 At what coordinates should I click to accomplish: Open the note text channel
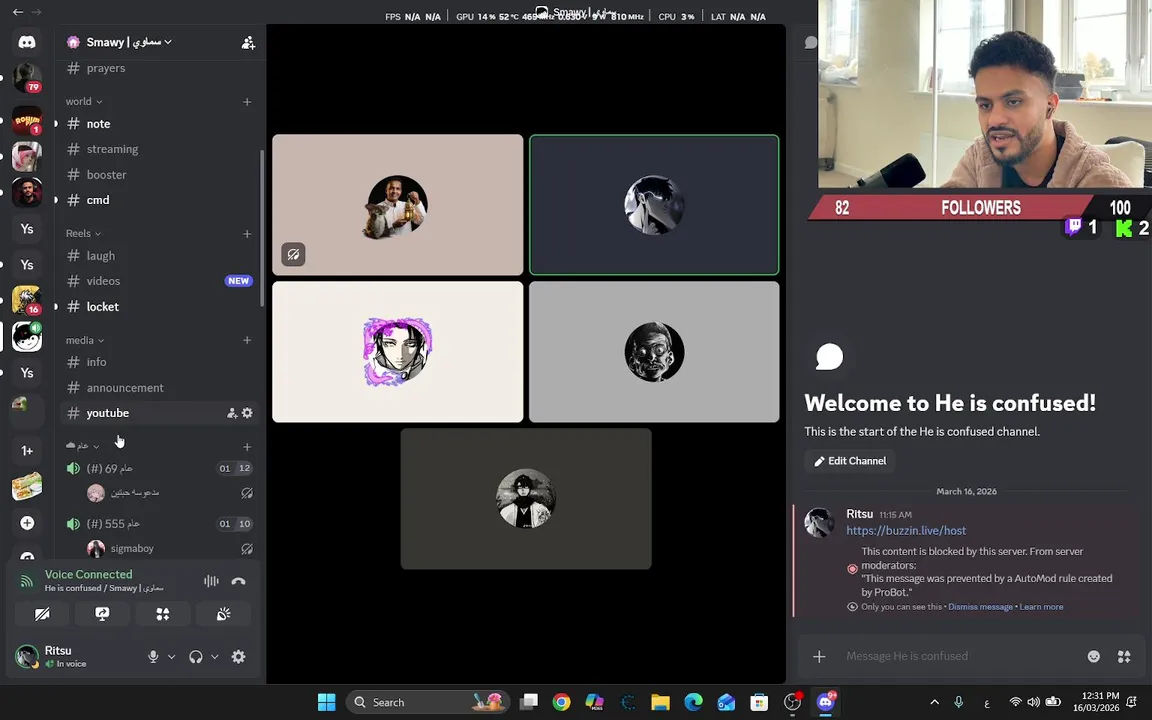click(x=159, y=123)
